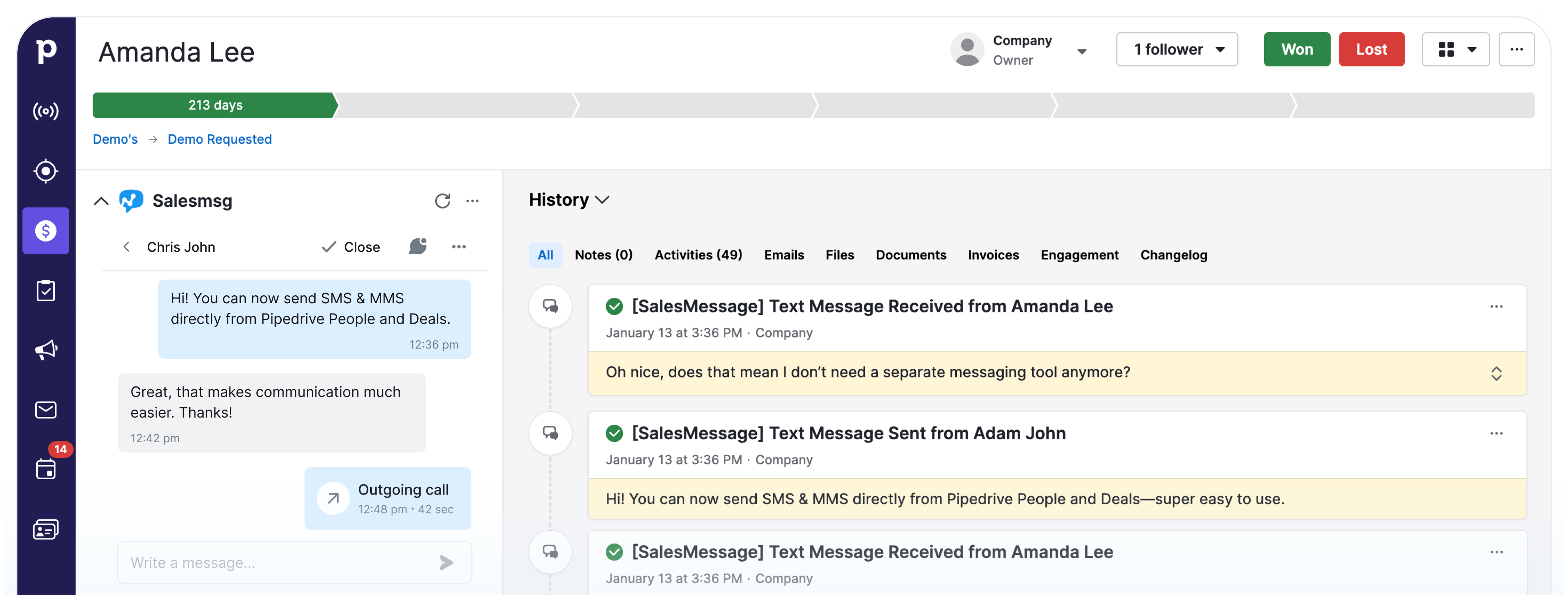
Task: Open the 1 follower dropdown
Action: coord(1177,49)
